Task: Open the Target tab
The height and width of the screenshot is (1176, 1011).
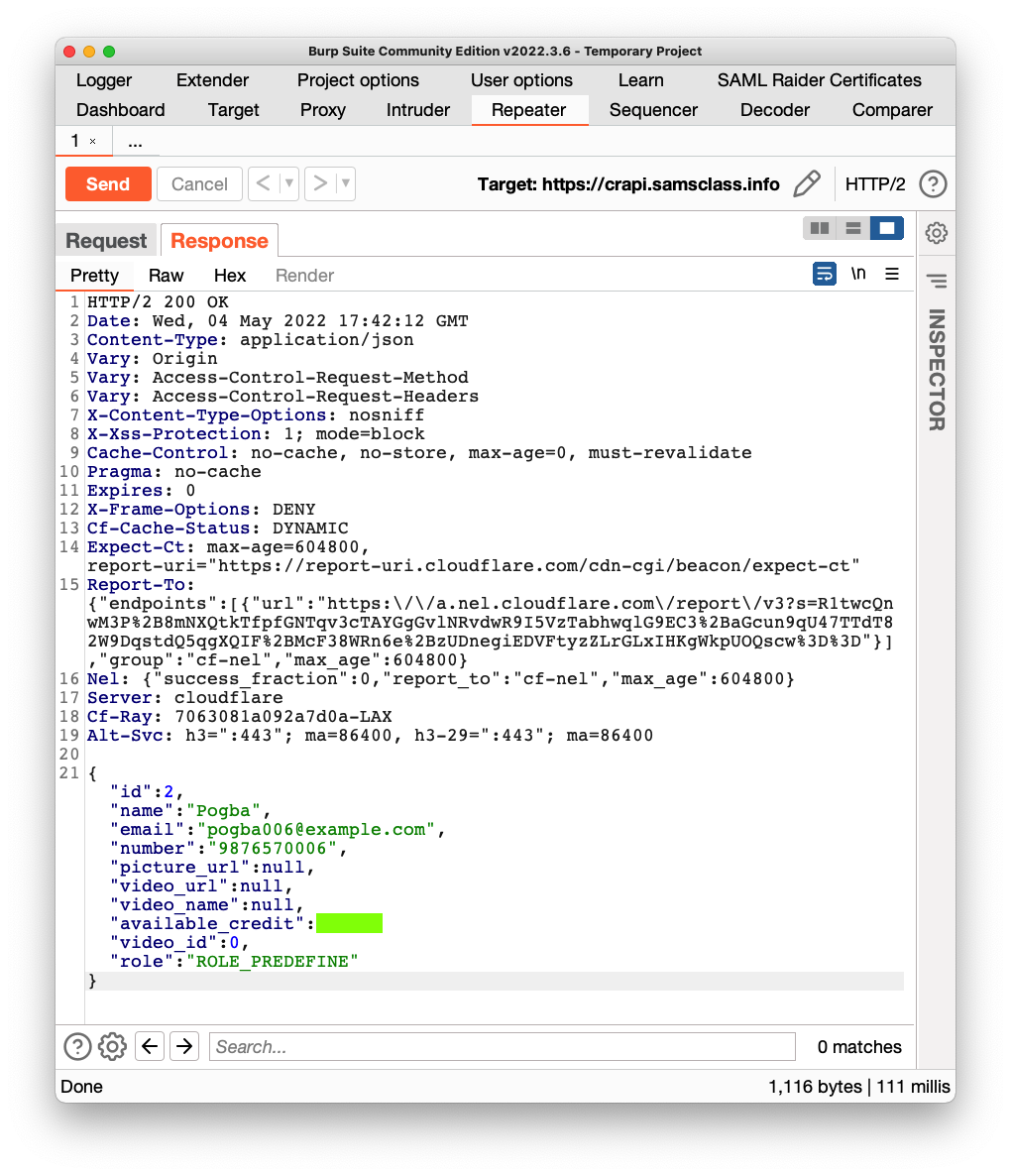Action: click(x=233, y=110)
